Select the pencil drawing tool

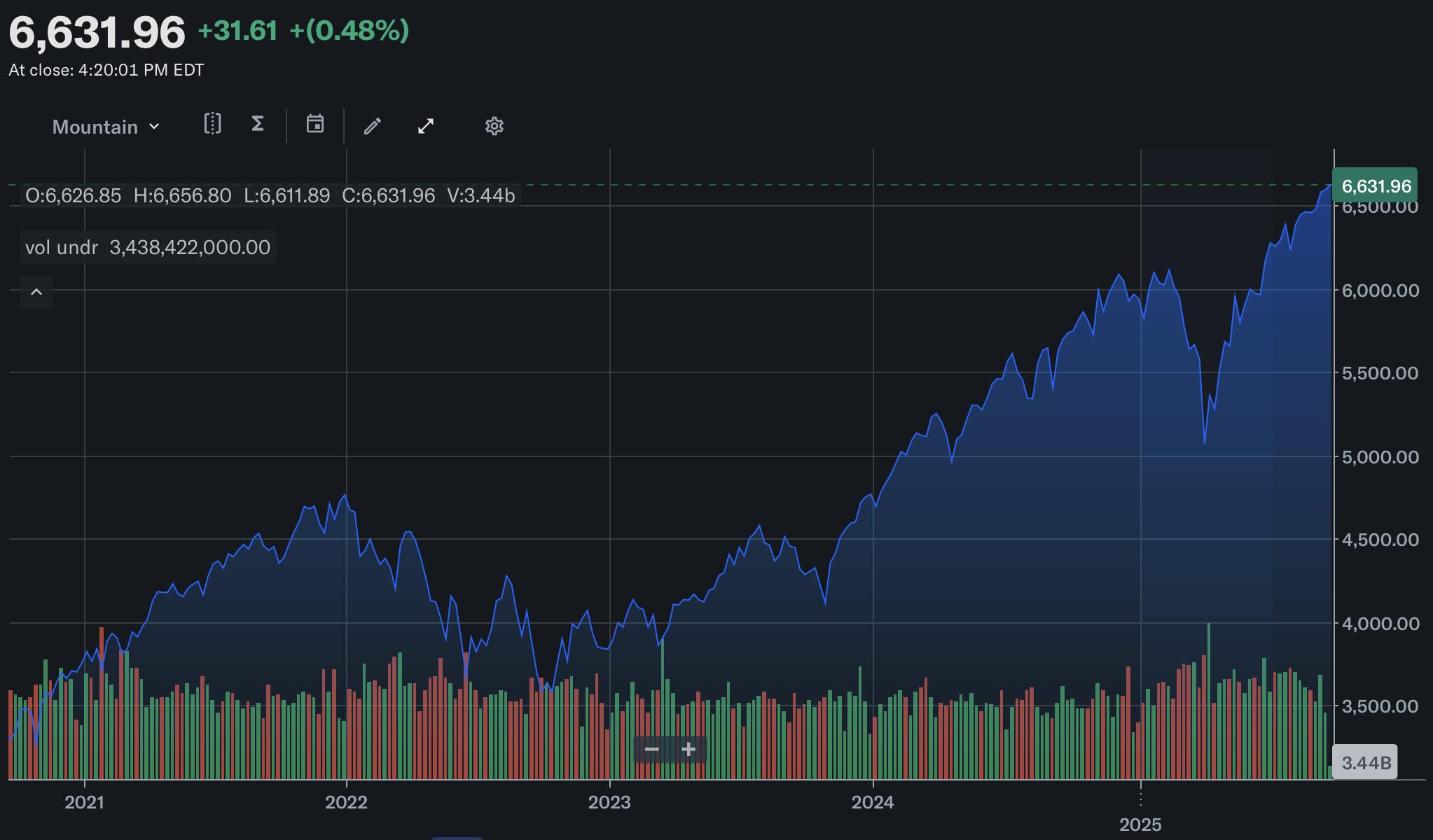click(373, 126)
